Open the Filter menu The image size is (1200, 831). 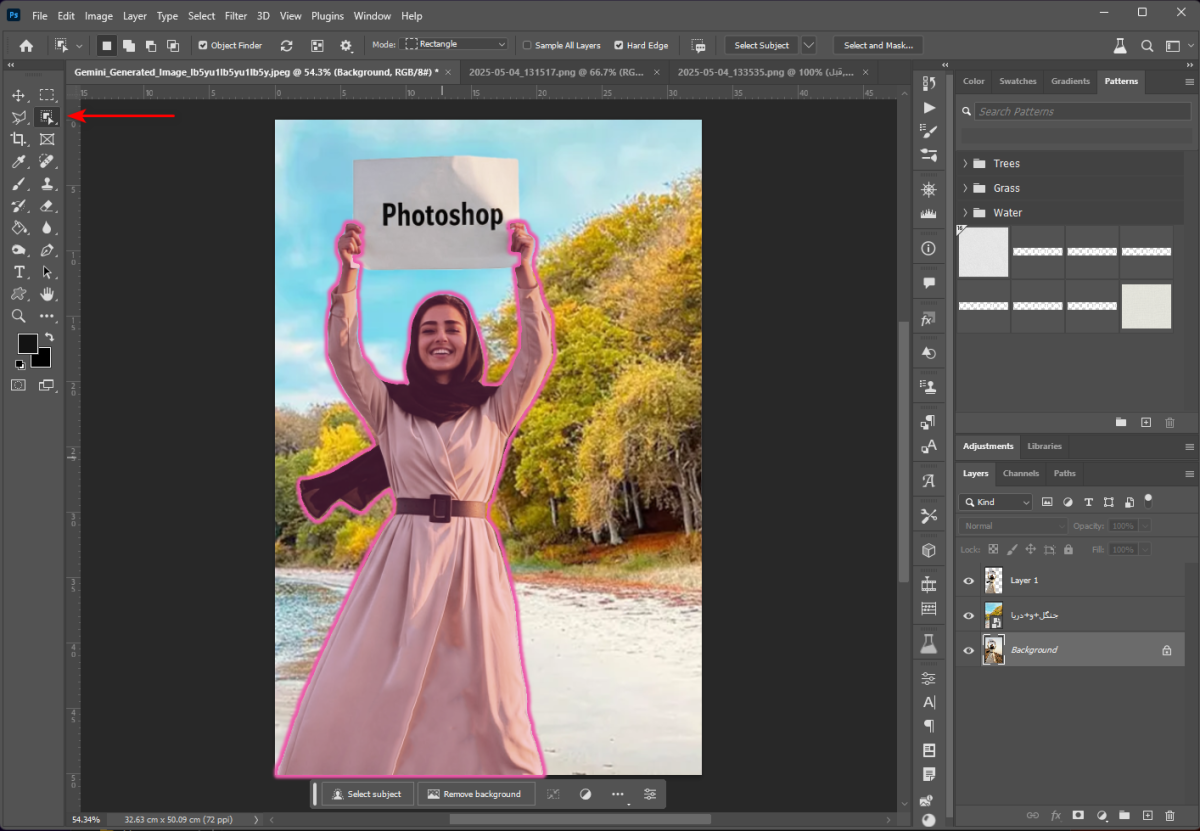tap(236, 16)
